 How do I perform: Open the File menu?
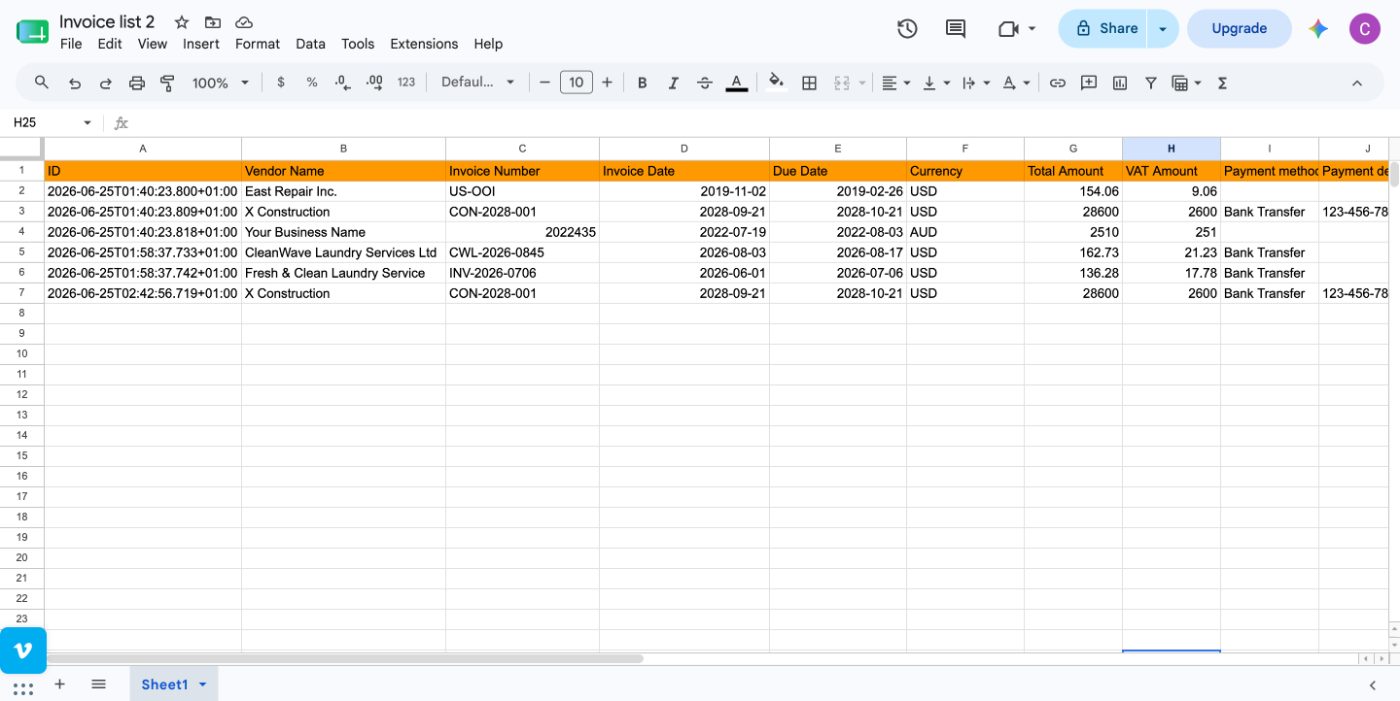click(71, 44)
